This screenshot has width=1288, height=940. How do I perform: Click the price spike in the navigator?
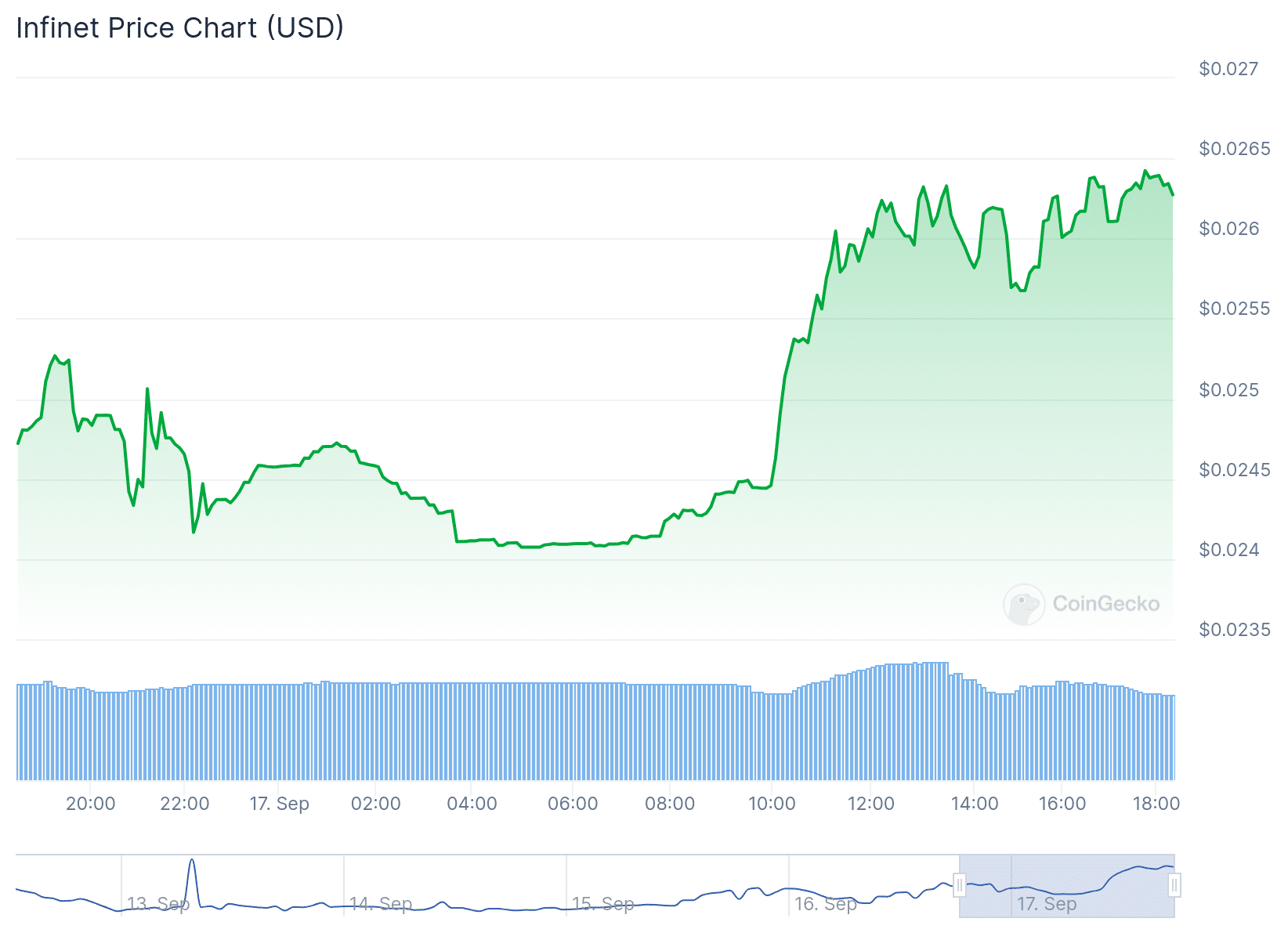coord(192,863)
